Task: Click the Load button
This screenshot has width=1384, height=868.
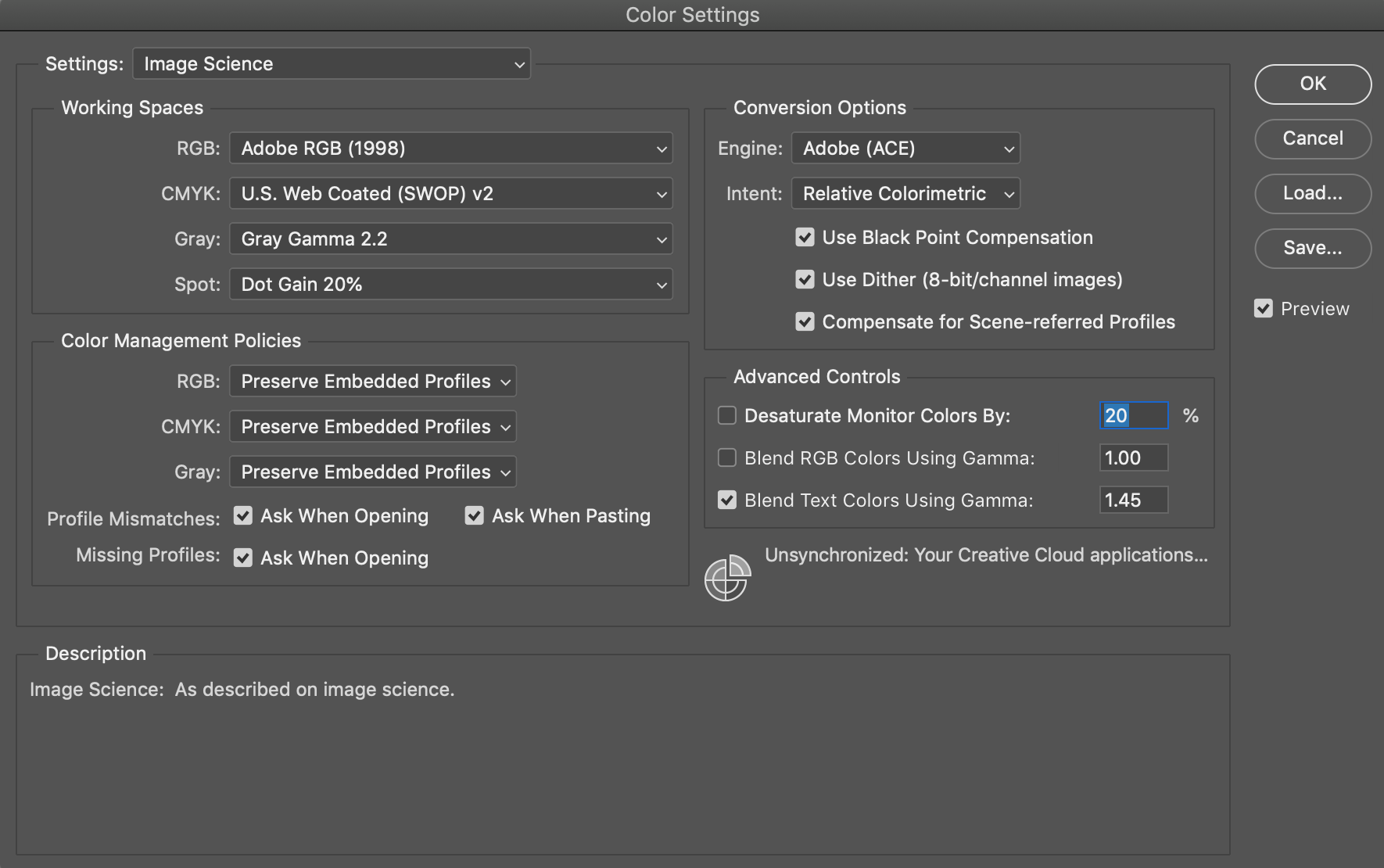Action: tap(1312, 193)
